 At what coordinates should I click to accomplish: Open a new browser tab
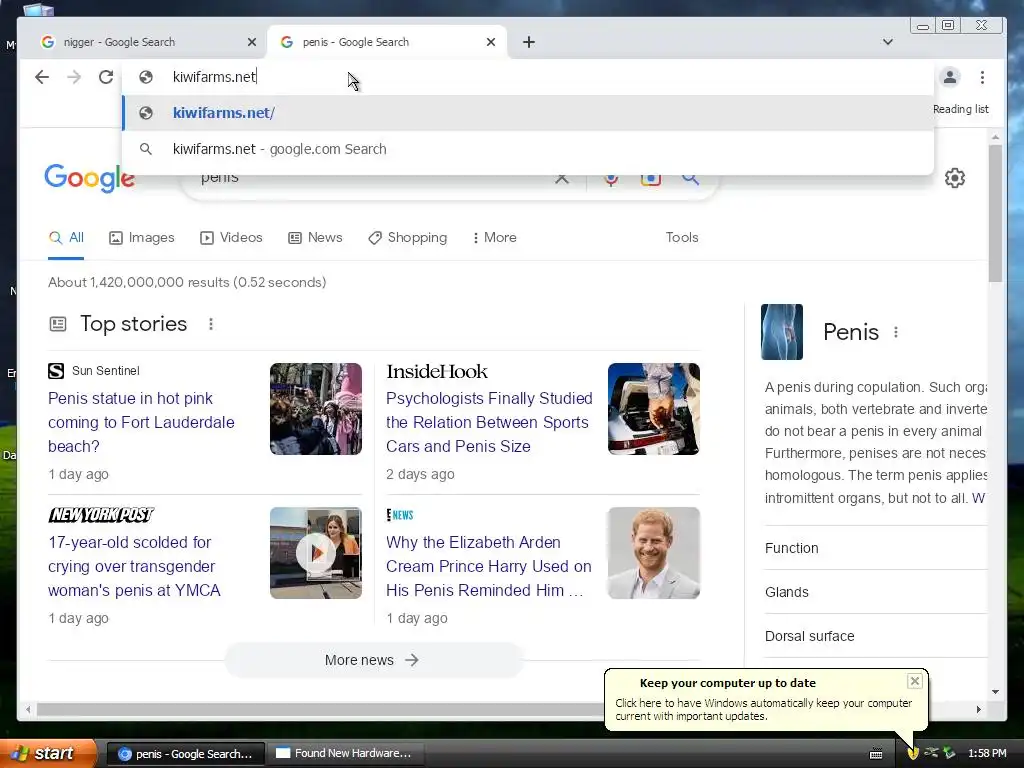(529, 42)
